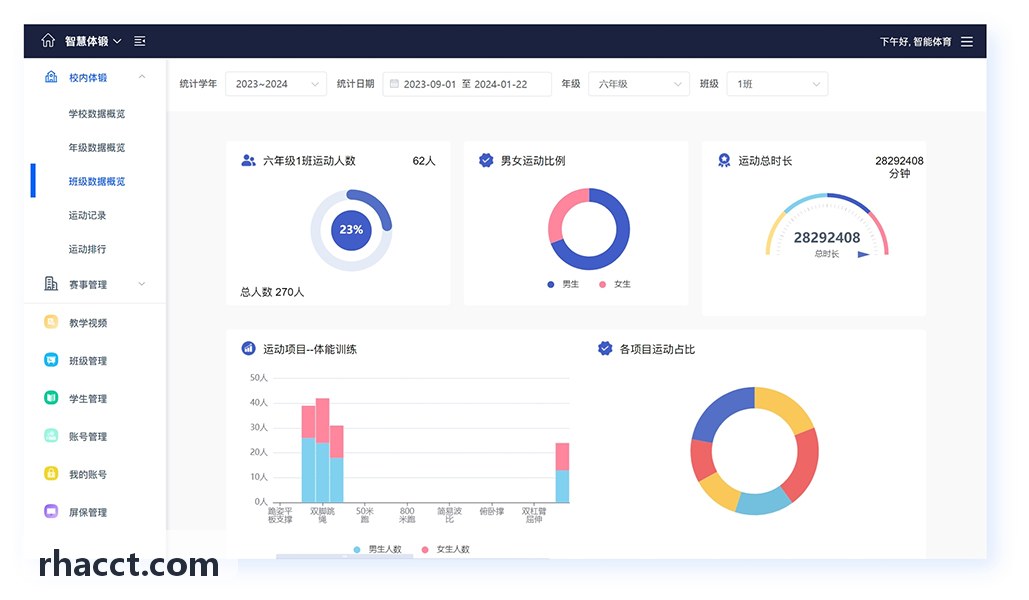The image size is (1029, 600).
Task: Click the 班级管理 sidebar icon
Action: point(51,360)
